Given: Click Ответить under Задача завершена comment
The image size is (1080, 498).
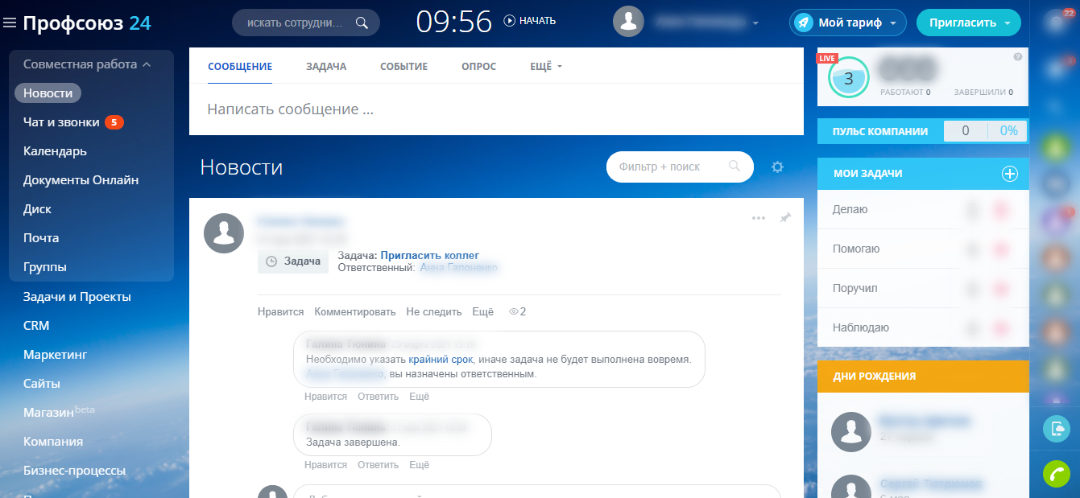Looking at the screenshot, I should (378, 464).
